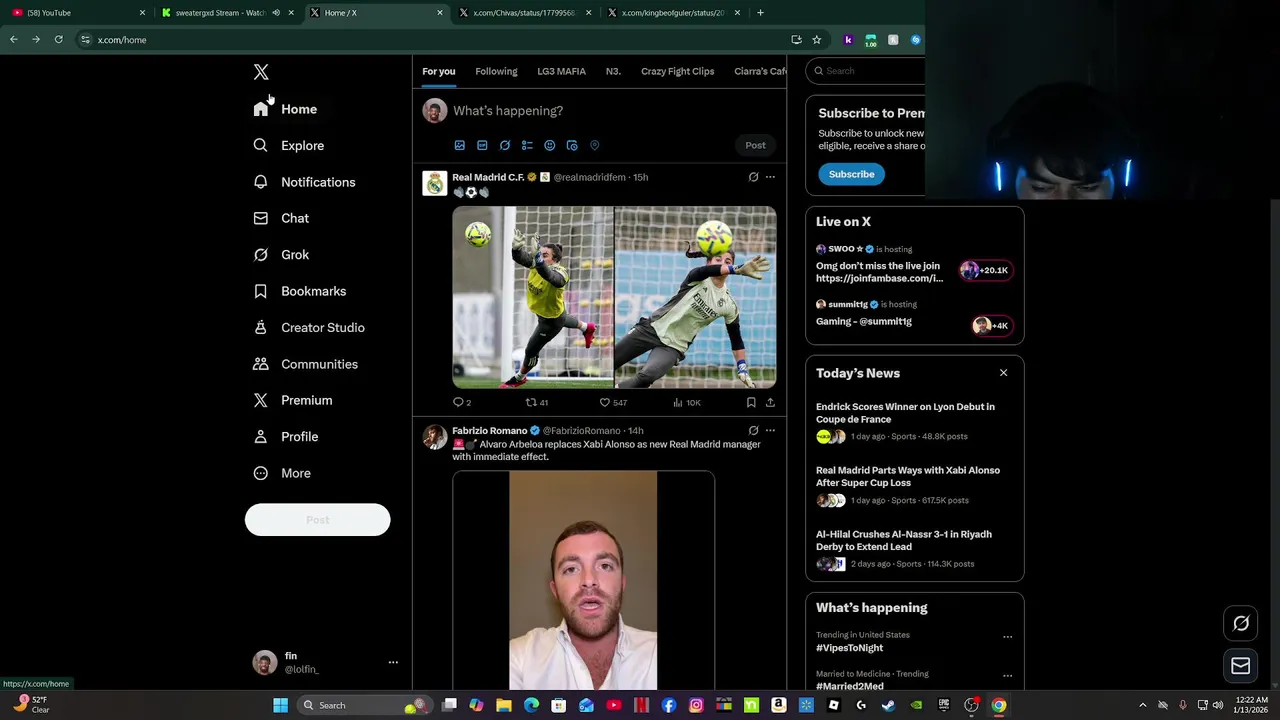View analytics of Real Madrid post

[687, 402]
